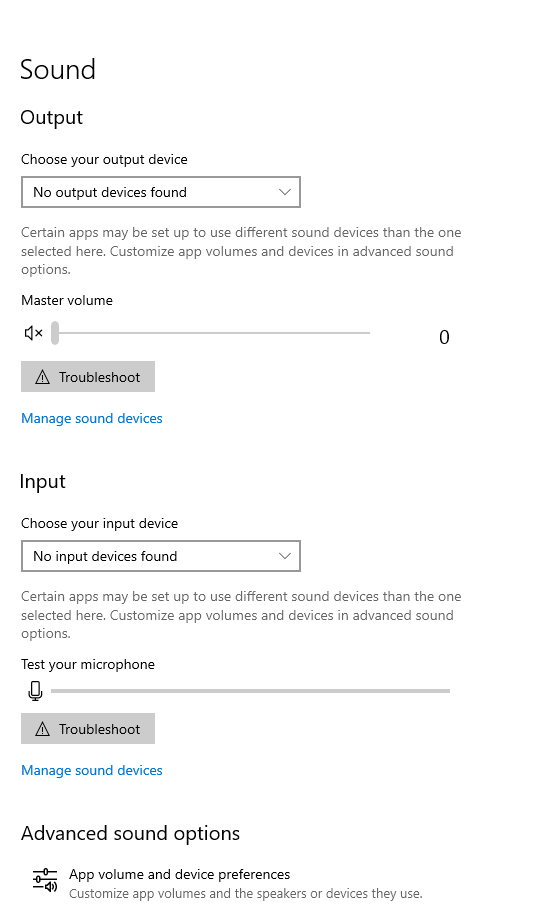Open the 'No output devices found' combo box

161,192
